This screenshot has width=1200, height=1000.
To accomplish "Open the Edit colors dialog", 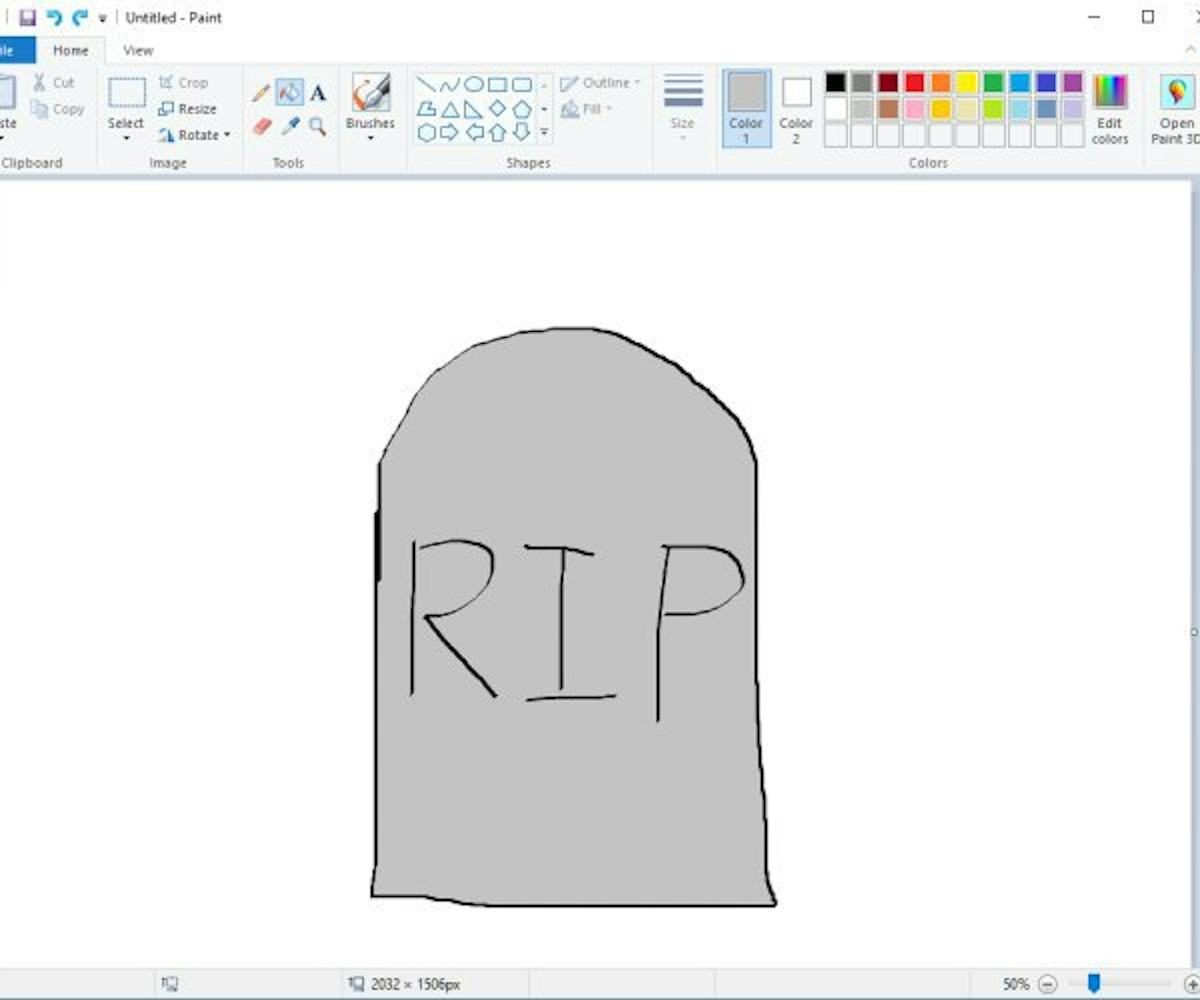I will click(1110, 108).
